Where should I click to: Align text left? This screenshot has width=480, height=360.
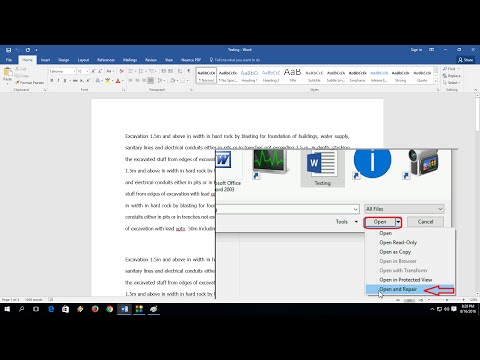[x=131, y=81]
